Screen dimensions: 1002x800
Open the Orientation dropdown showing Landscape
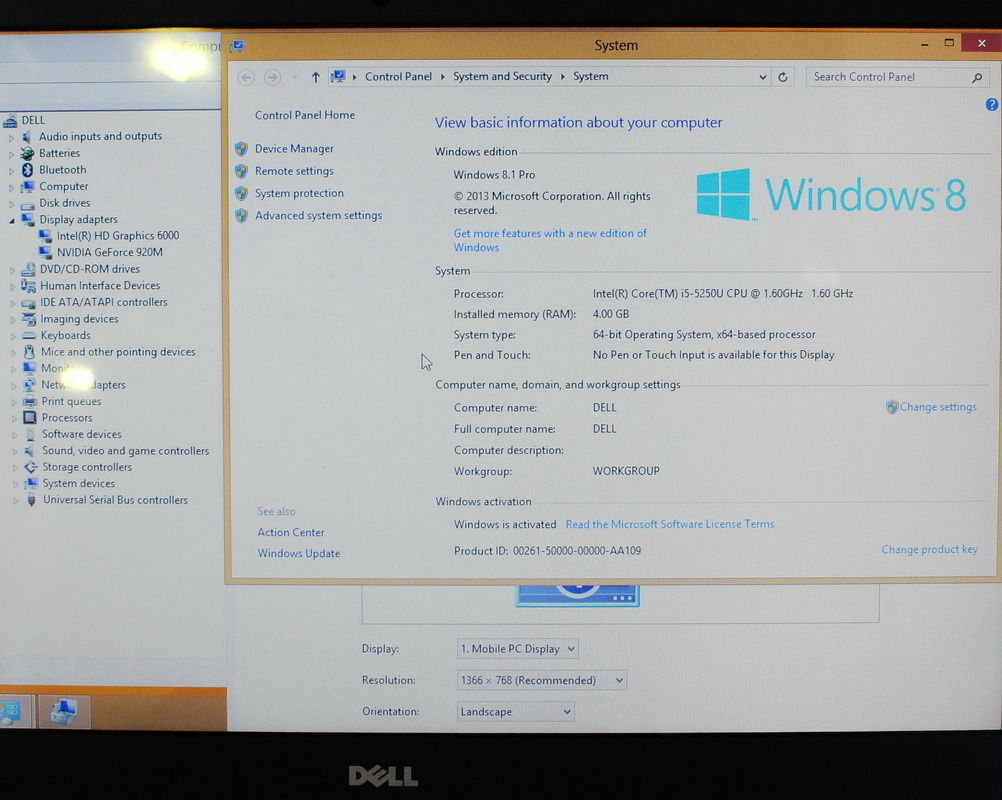[516, 711]
